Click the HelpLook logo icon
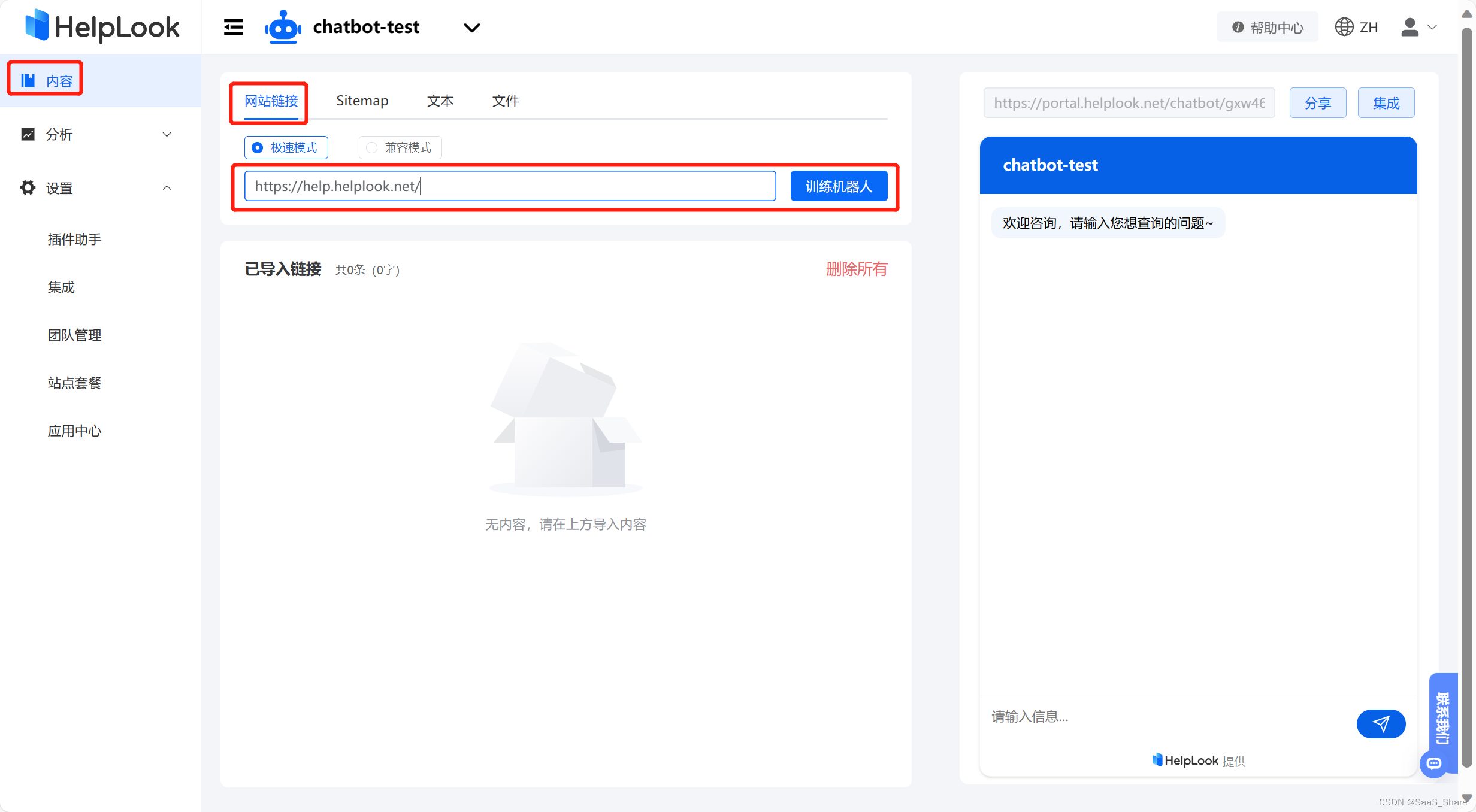This screenshot has width=1476, height=812. click(37, 26)
